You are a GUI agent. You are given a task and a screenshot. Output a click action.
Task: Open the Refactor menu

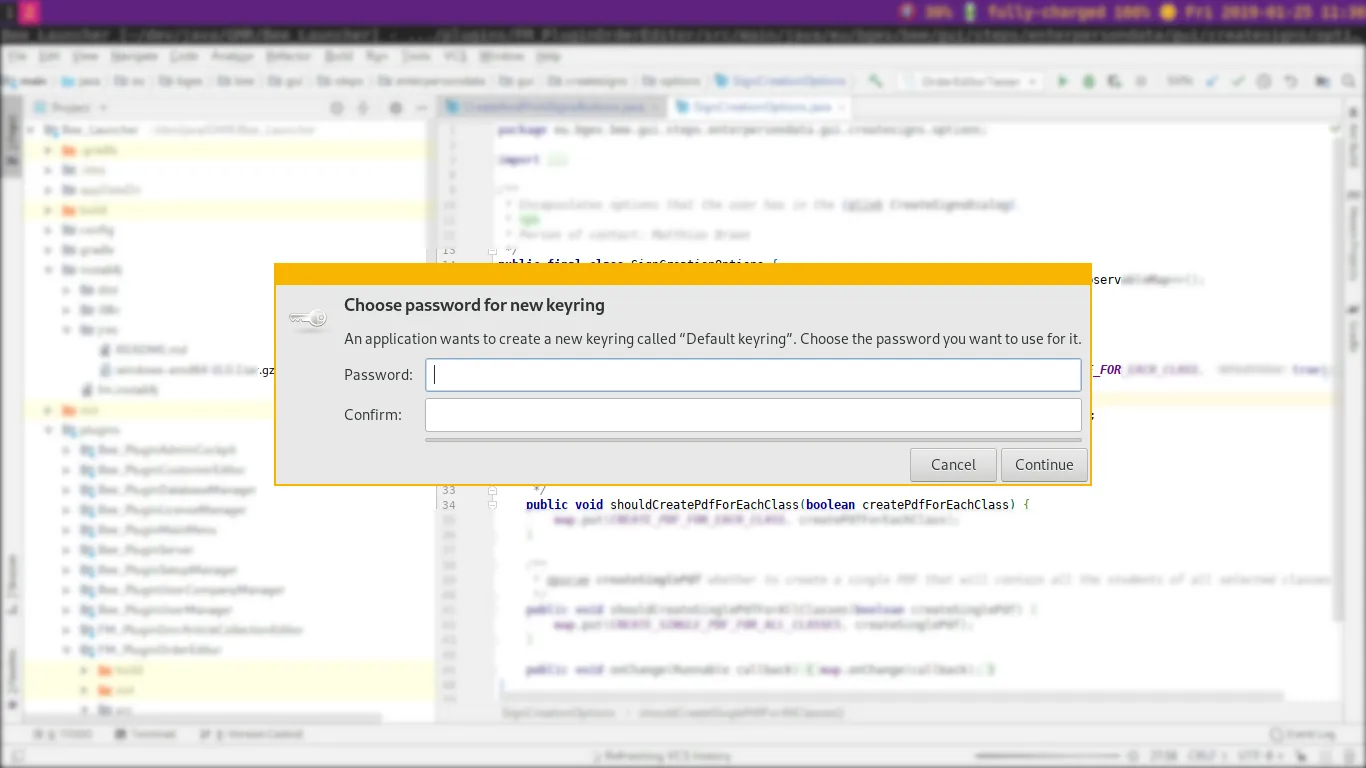[289, 57]
